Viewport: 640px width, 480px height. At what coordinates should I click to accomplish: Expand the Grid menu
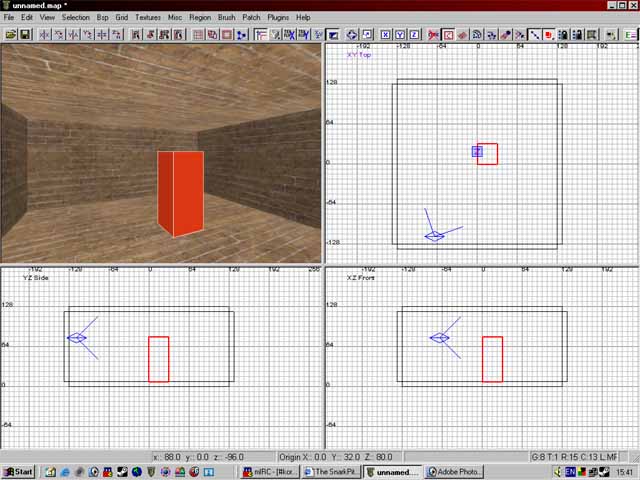point(121,17)
